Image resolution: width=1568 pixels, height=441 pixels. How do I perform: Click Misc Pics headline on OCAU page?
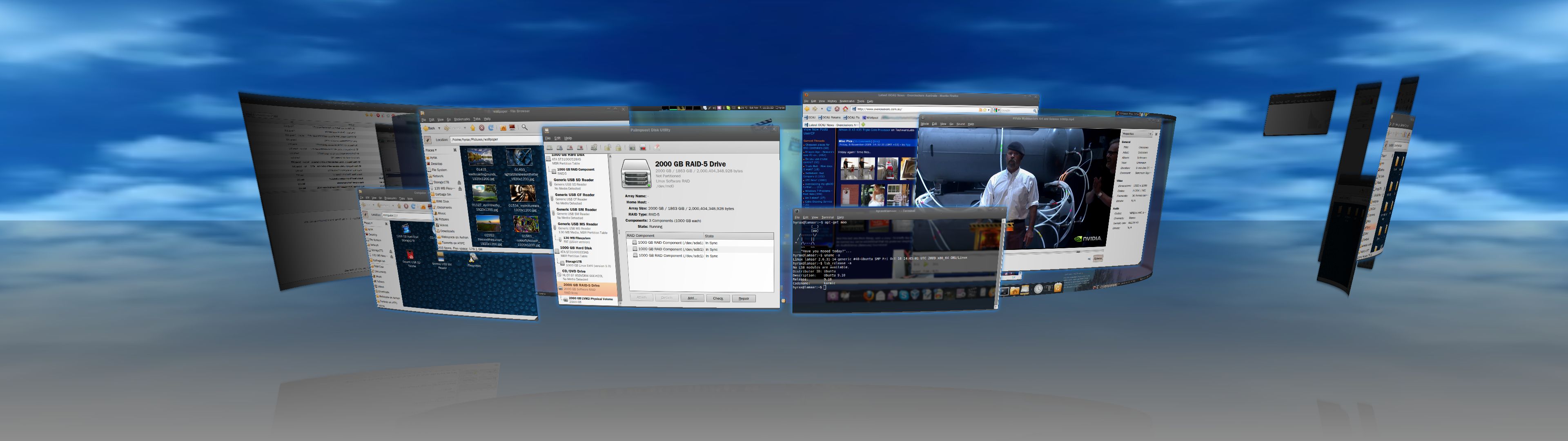846,141
